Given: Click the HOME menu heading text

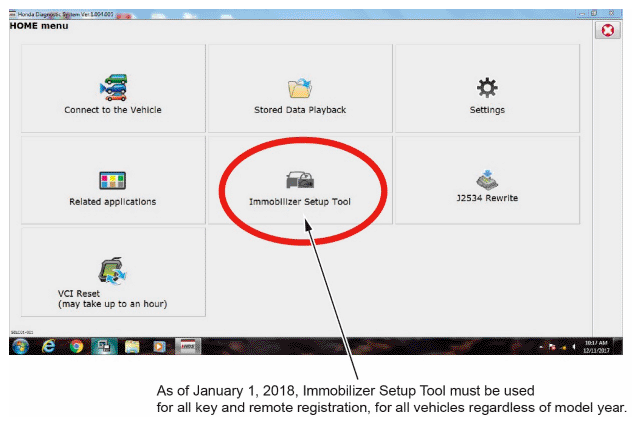Looking at the screenshot, I should [39, 26].
